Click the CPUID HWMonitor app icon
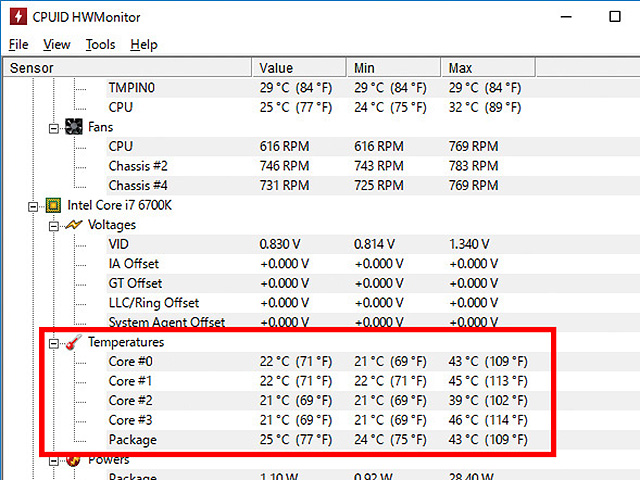 click(x=18, y=17)
